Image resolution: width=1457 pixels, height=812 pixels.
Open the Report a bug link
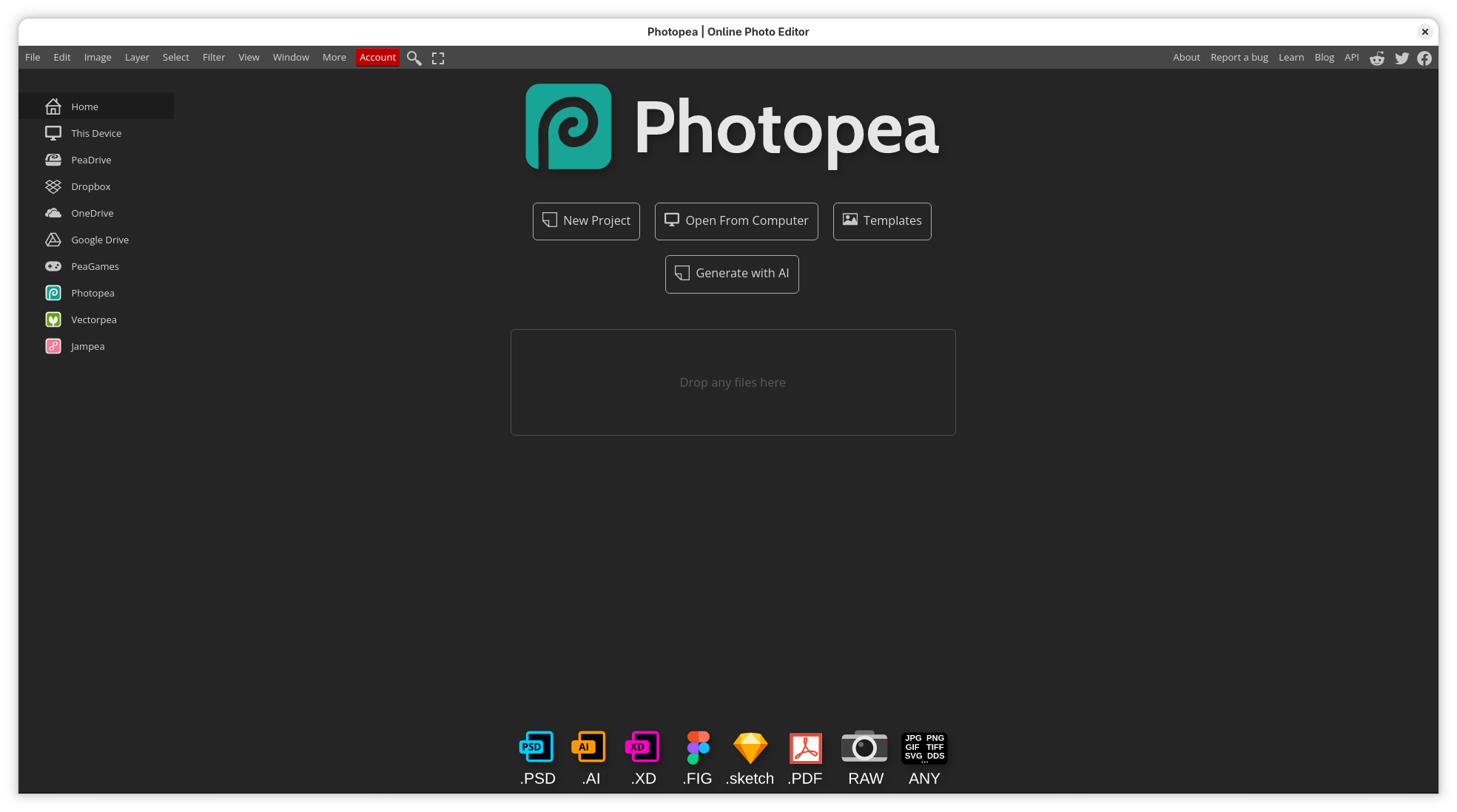coord(1239,58)
